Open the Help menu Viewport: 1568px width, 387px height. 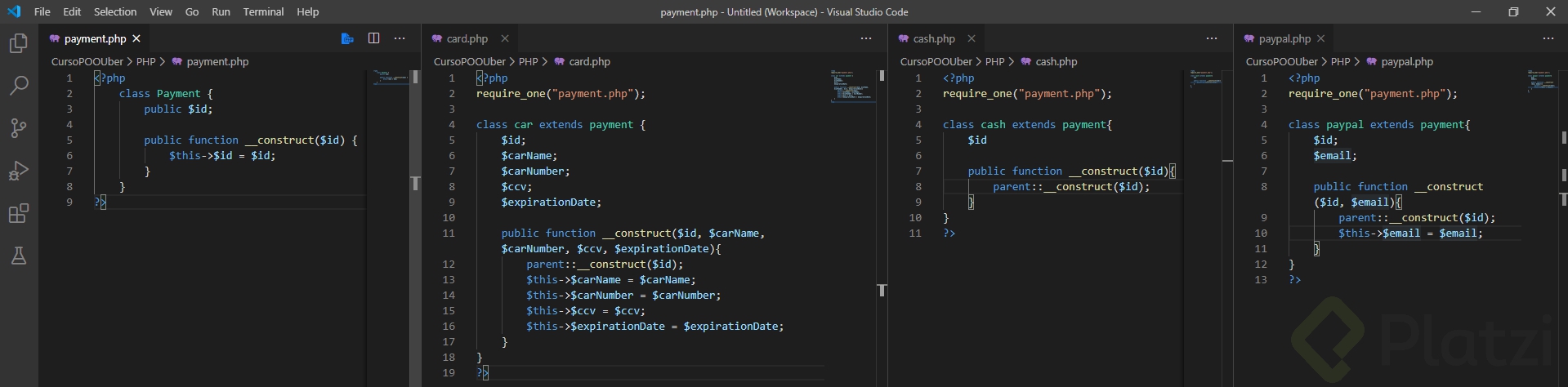tap(308, 11)
